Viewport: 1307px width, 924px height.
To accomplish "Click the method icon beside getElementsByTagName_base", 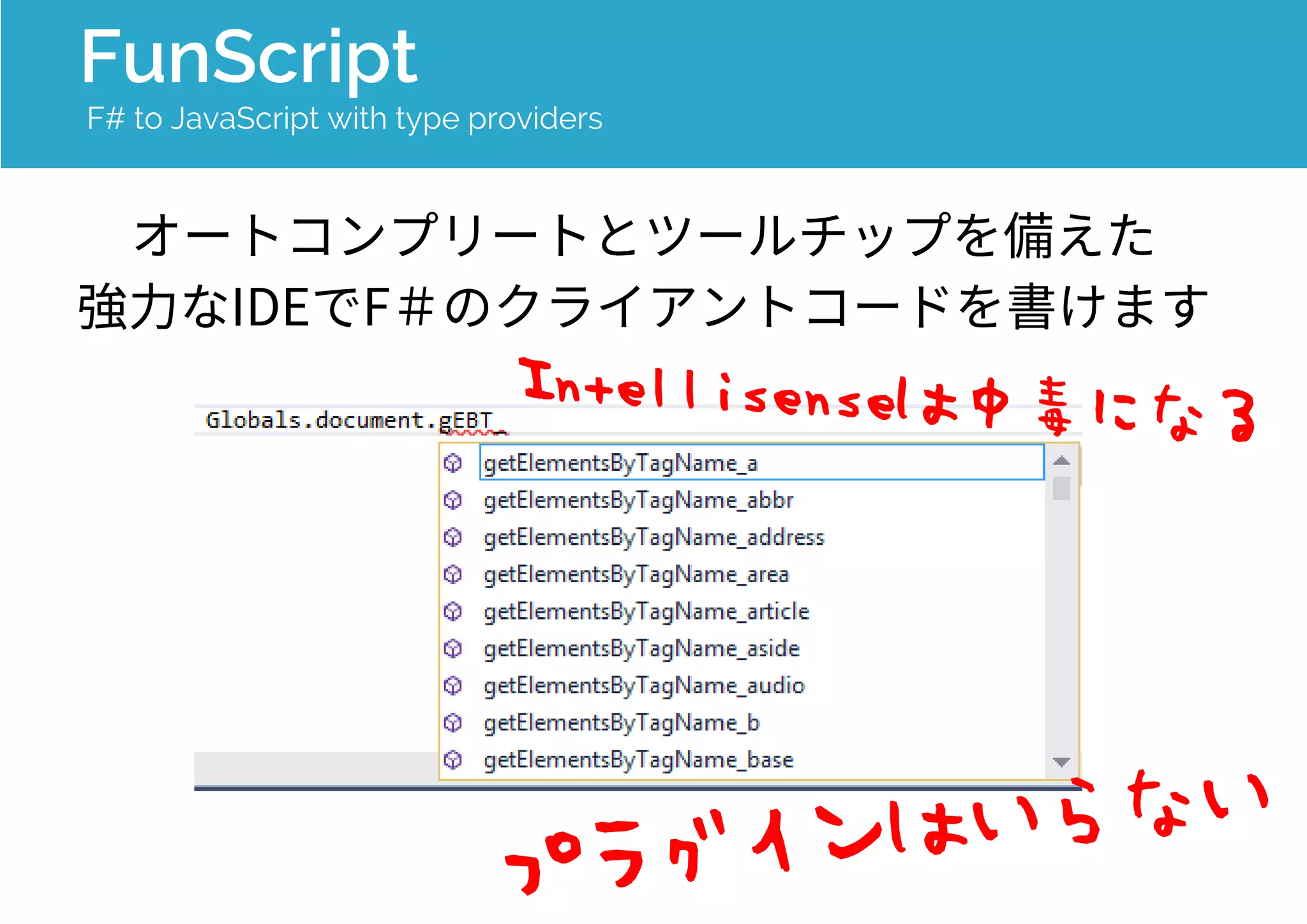I will (x=452, y=759).
